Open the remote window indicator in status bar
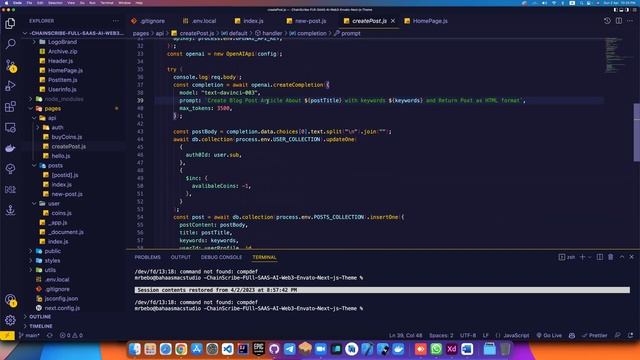The image size is (640, 360). [x=7, y=336]
